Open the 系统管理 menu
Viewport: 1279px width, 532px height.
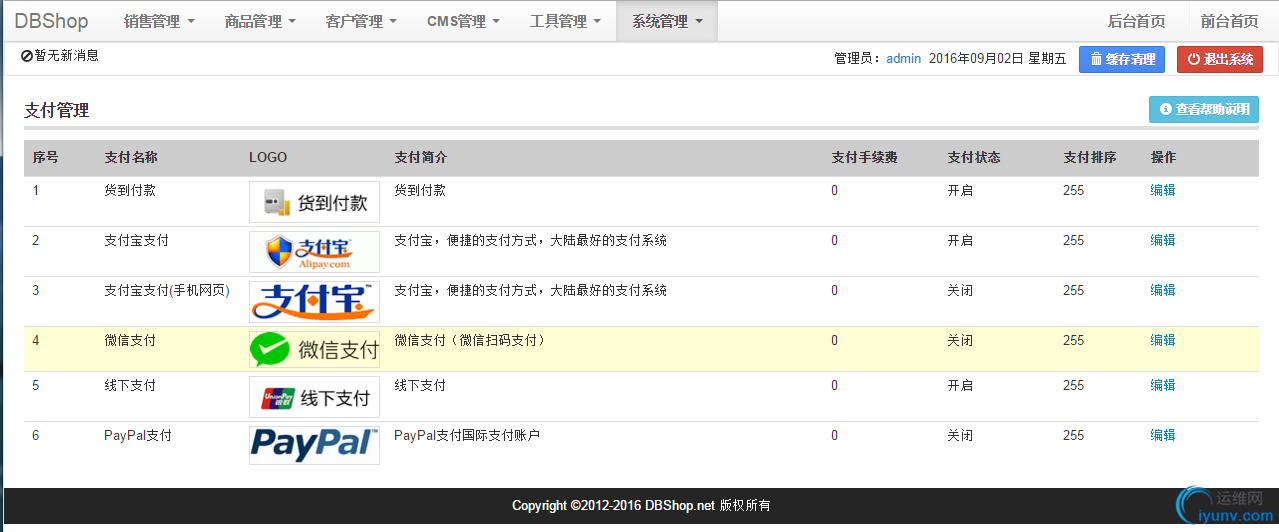pyautogui.click(x=667, y=21)
